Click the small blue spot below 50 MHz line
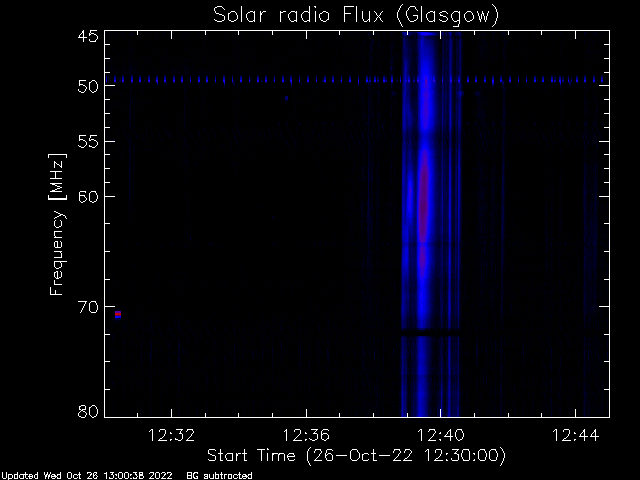Screen dimensions: 640x480 pyautogui.click(x=287, y=98)
